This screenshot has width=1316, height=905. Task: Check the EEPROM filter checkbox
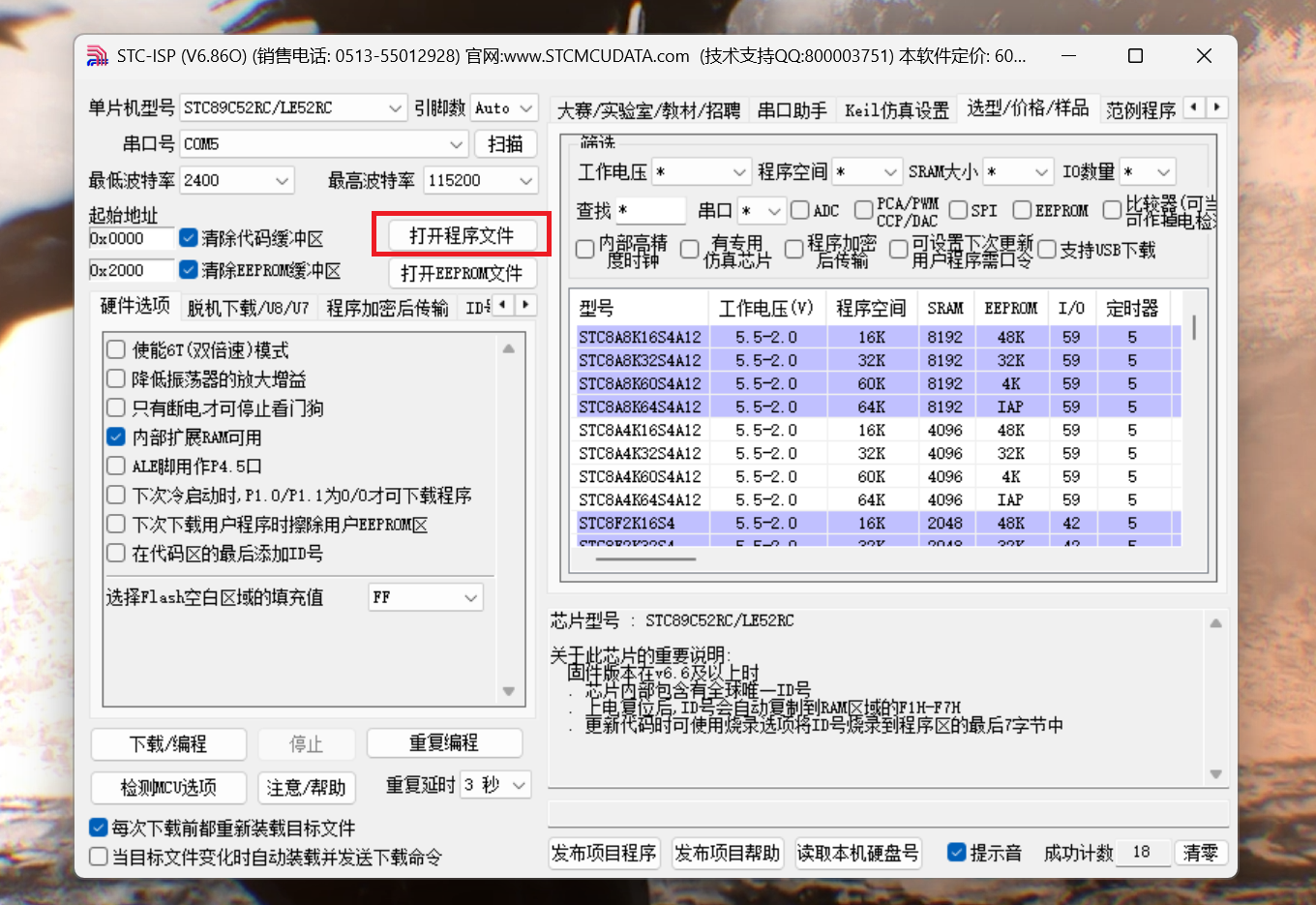point(1022,210)
